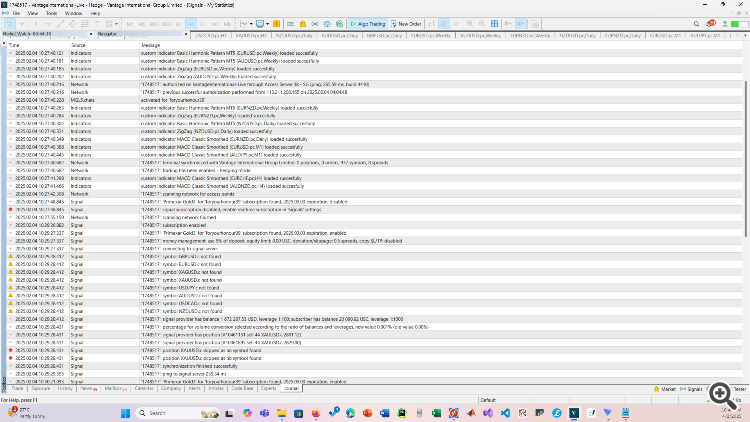Open the yellow shopping bag Market icon

(x=303, y=24)
